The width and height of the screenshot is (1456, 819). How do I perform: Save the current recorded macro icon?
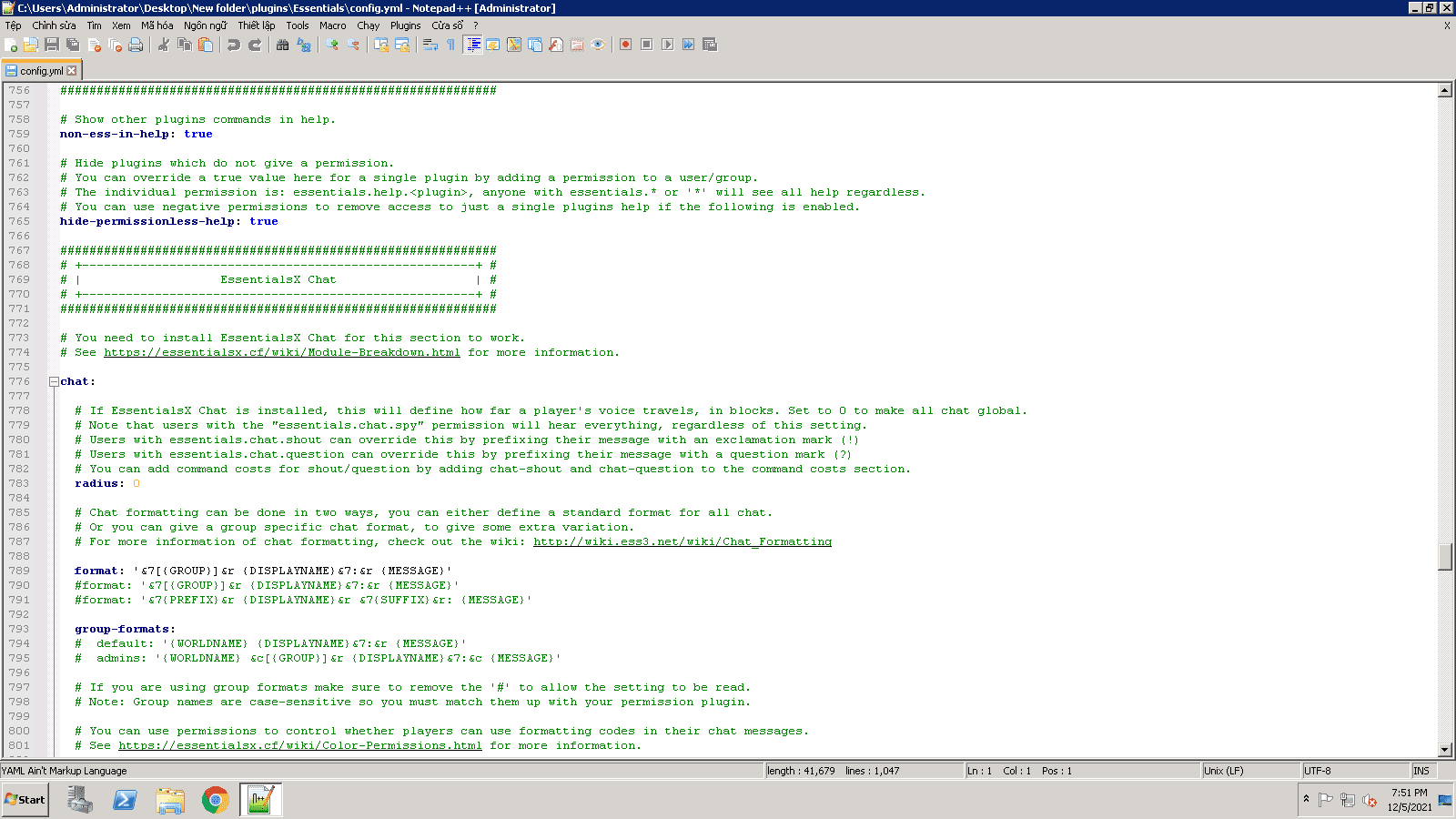[x=710, y=45]
